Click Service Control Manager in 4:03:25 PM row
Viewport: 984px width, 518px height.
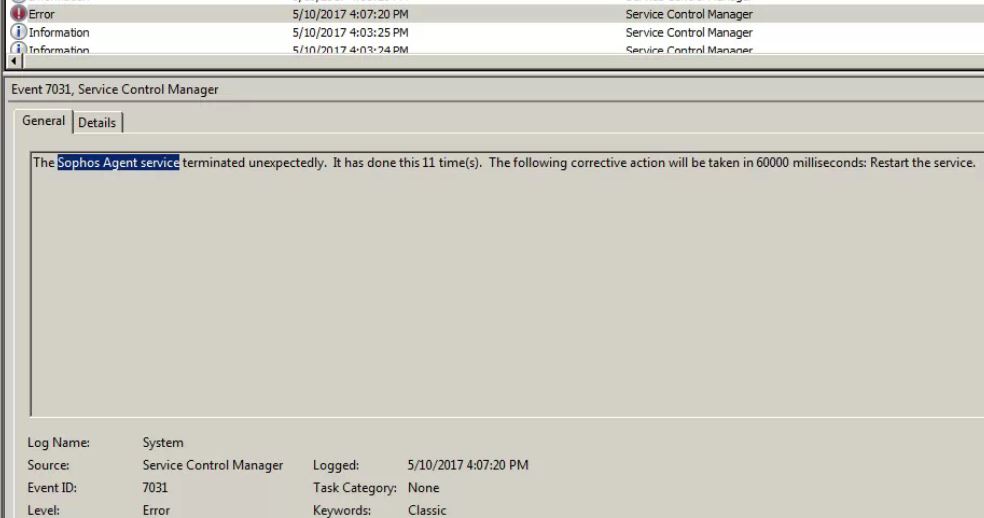pos(689,32)
